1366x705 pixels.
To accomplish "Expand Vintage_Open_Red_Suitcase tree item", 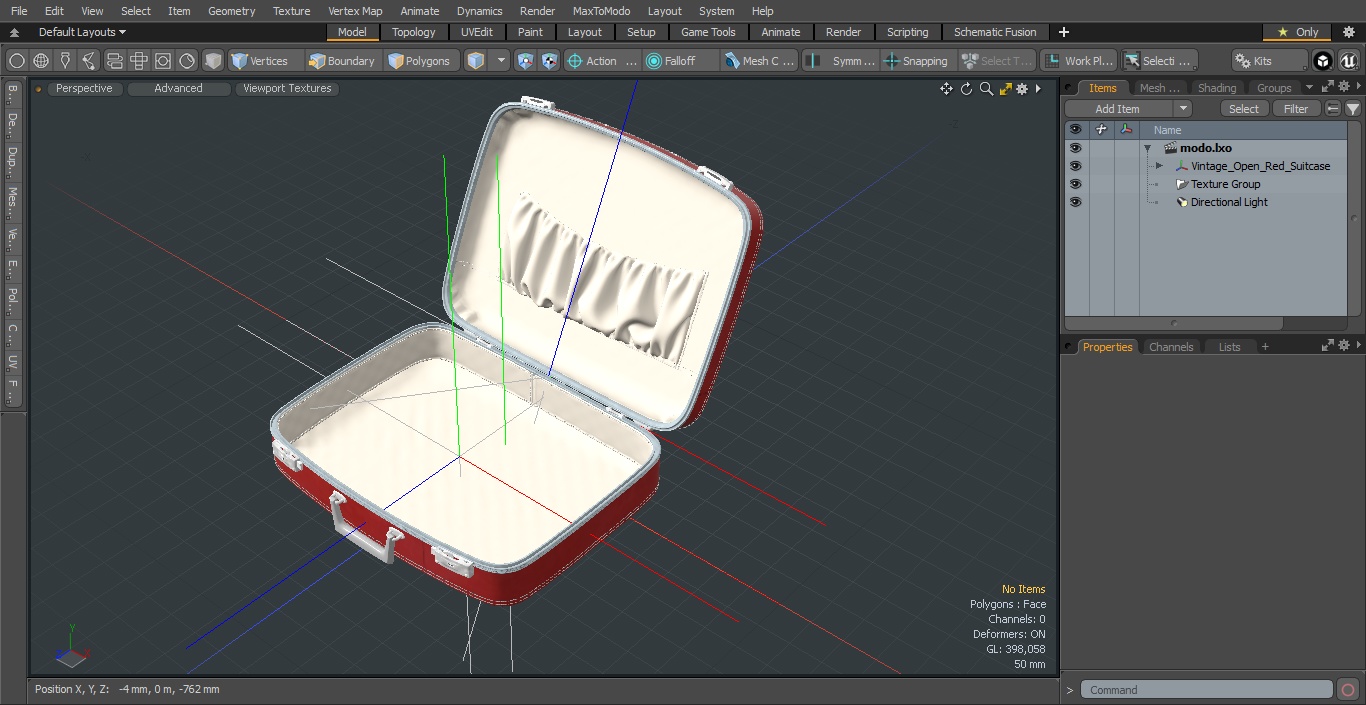I will coord(1159,166).
